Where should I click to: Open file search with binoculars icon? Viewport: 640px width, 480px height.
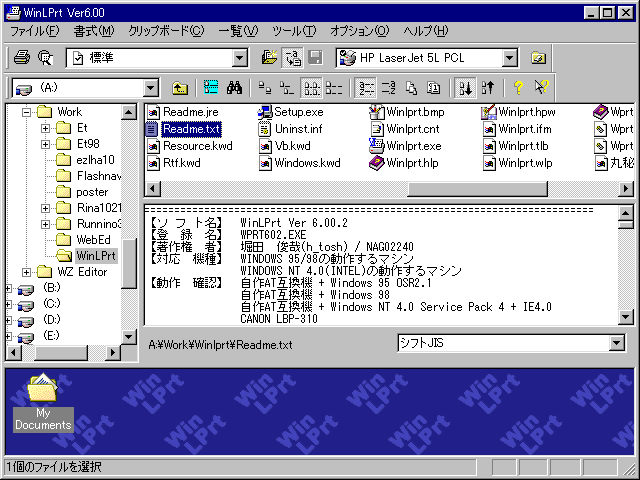click(234, 87)
